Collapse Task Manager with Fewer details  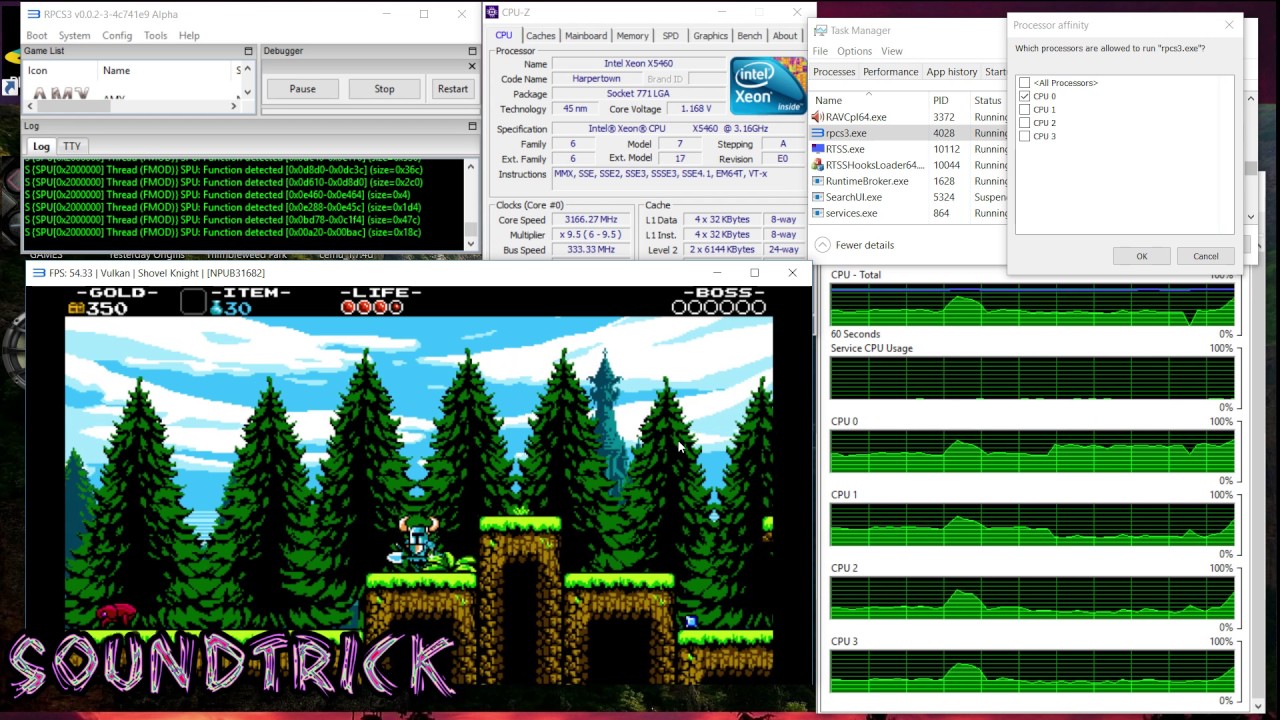854,245
